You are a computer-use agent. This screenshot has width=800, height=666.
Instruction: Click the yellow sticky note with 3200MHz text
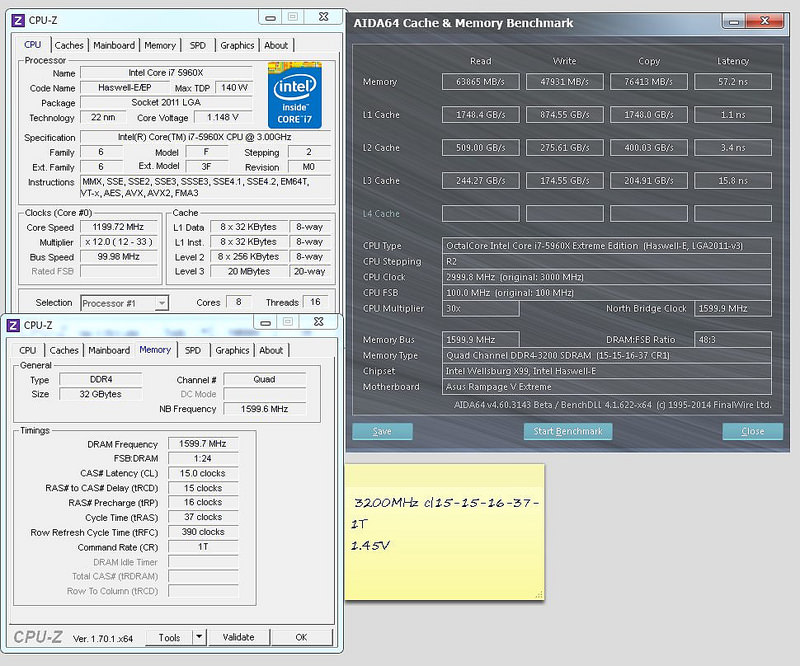pos(445,532)
